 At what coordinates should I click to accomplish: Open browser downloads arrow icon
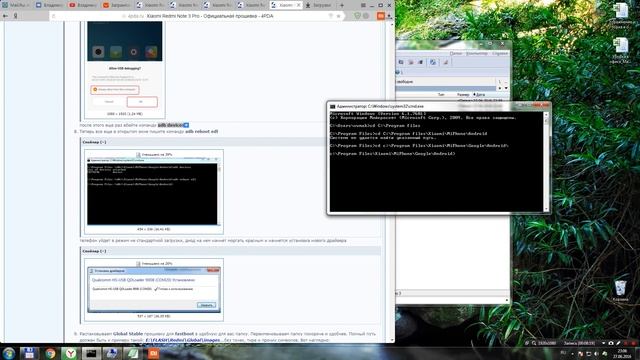[x=389, y=16]
